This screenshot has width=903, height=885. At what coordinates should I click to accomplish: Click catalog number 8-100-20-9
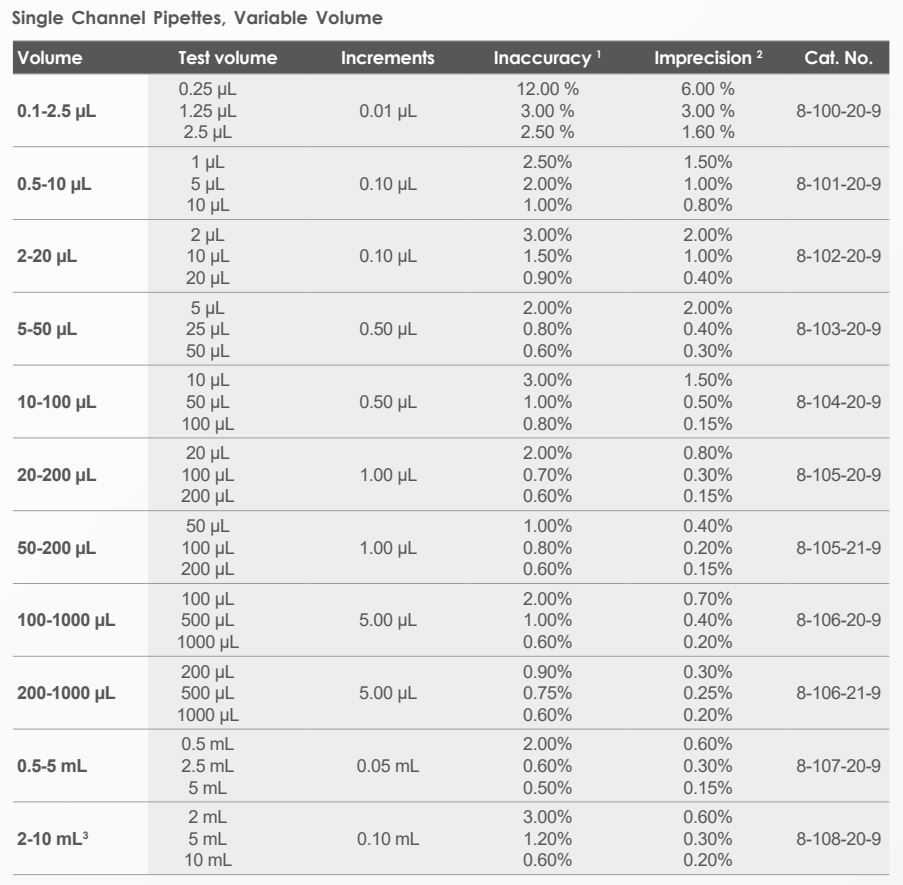click(838, 110)
